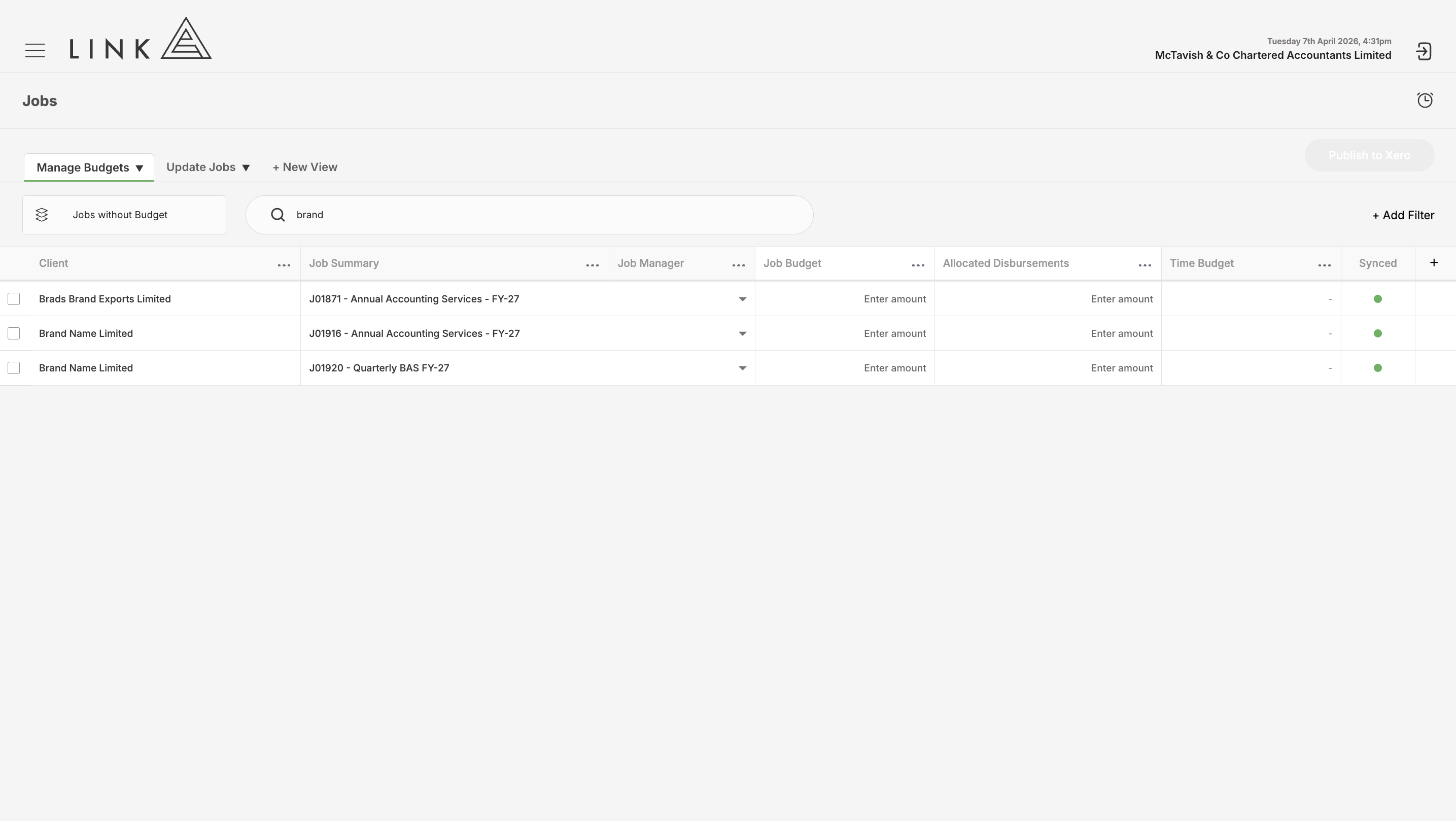
Task: Expand Job Manager dropdown for J01916
Action: pyautogui.click(x=742, y=333)
